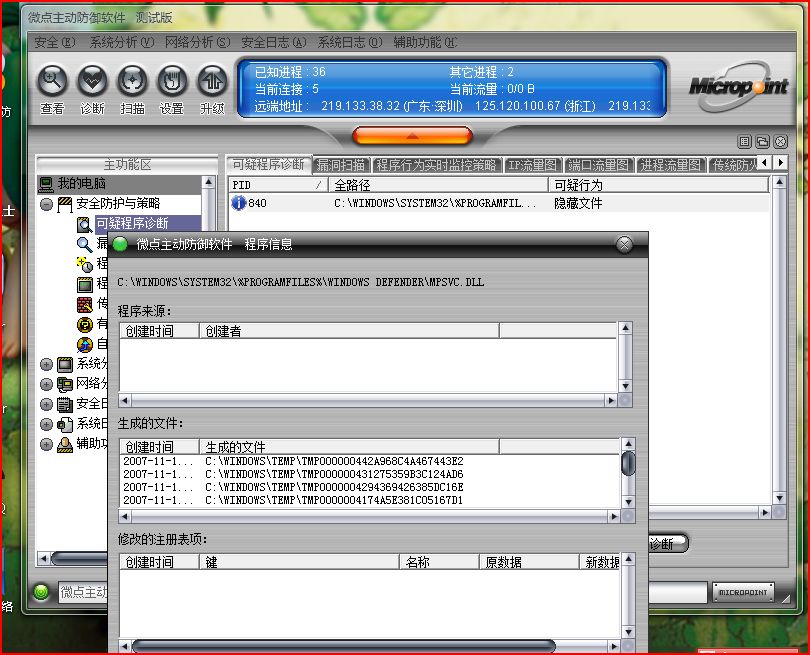The height and width of the screenshot is (655, 810).
Task: Expand the 安全日志 tree node
Action: (46, 404)
